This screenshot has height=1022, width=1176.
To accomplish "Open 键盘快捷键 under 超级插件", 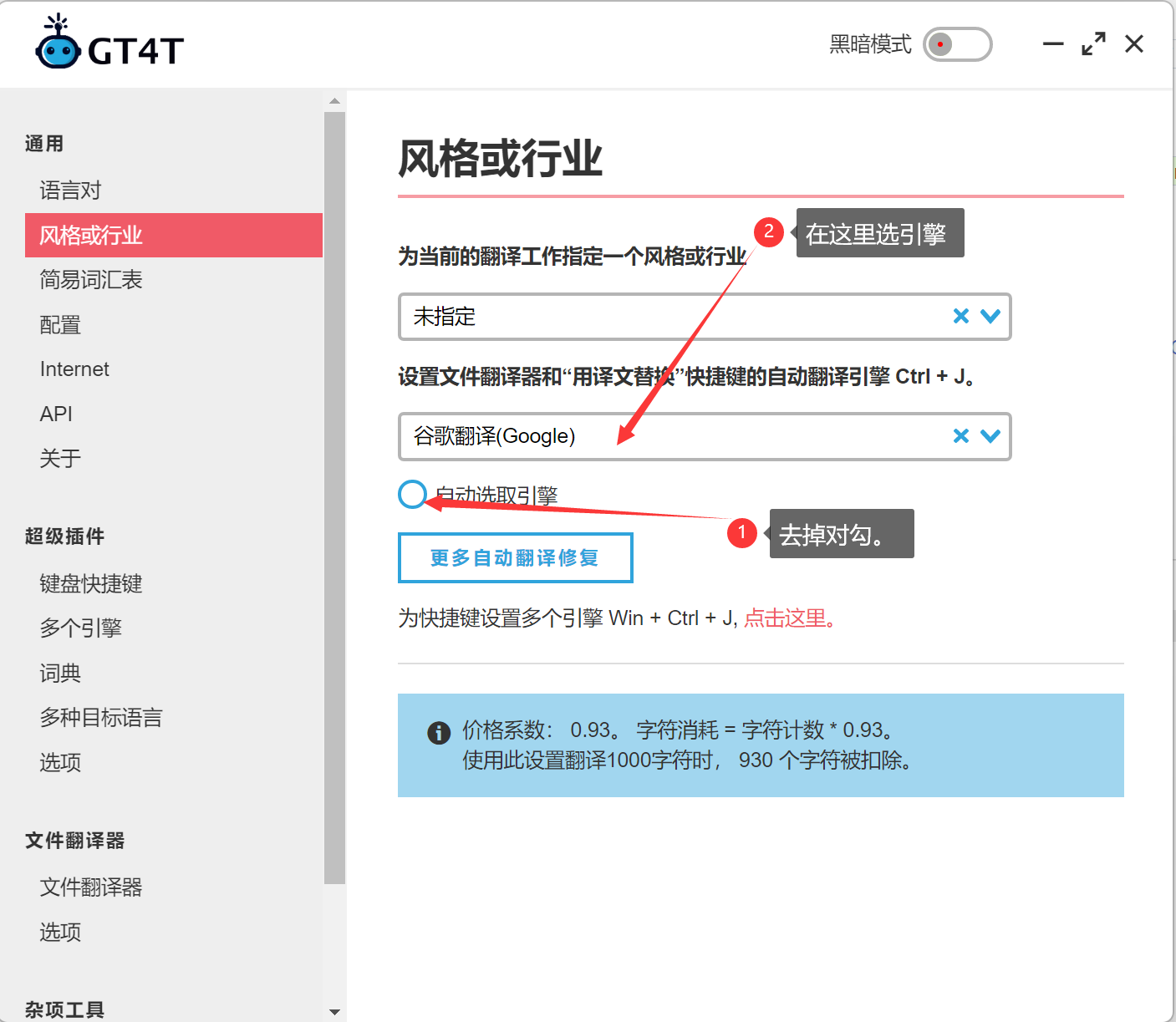I will tap(90, 583).
